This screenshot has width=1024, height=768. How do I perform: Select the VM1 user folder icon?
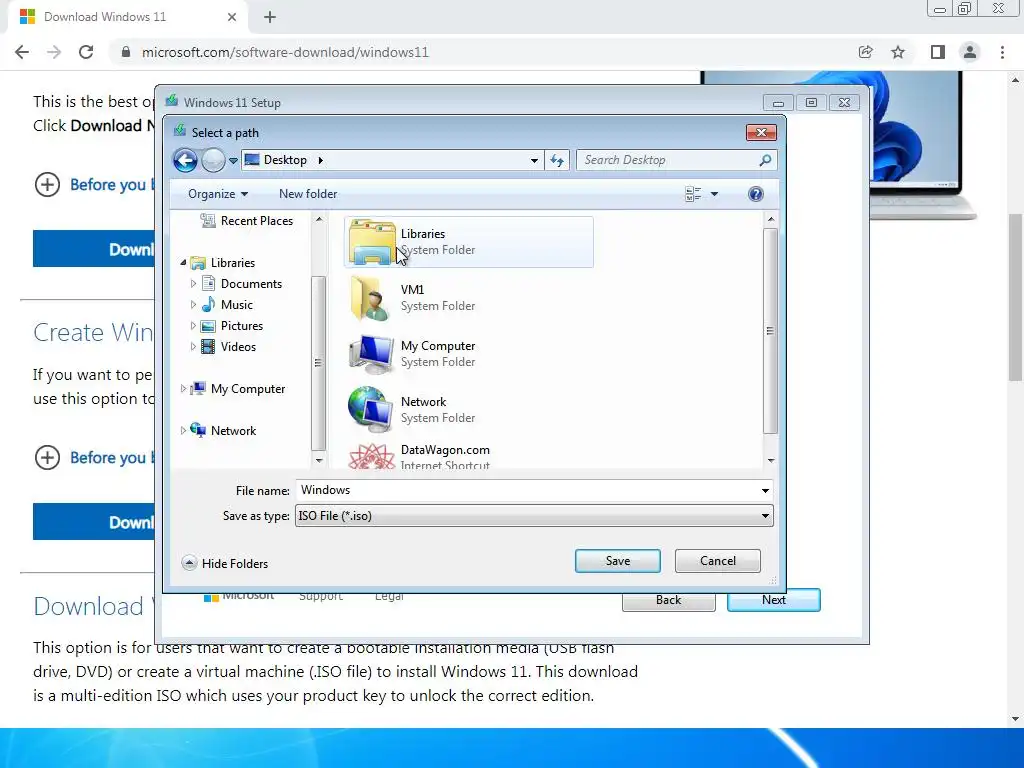(371, 298)
